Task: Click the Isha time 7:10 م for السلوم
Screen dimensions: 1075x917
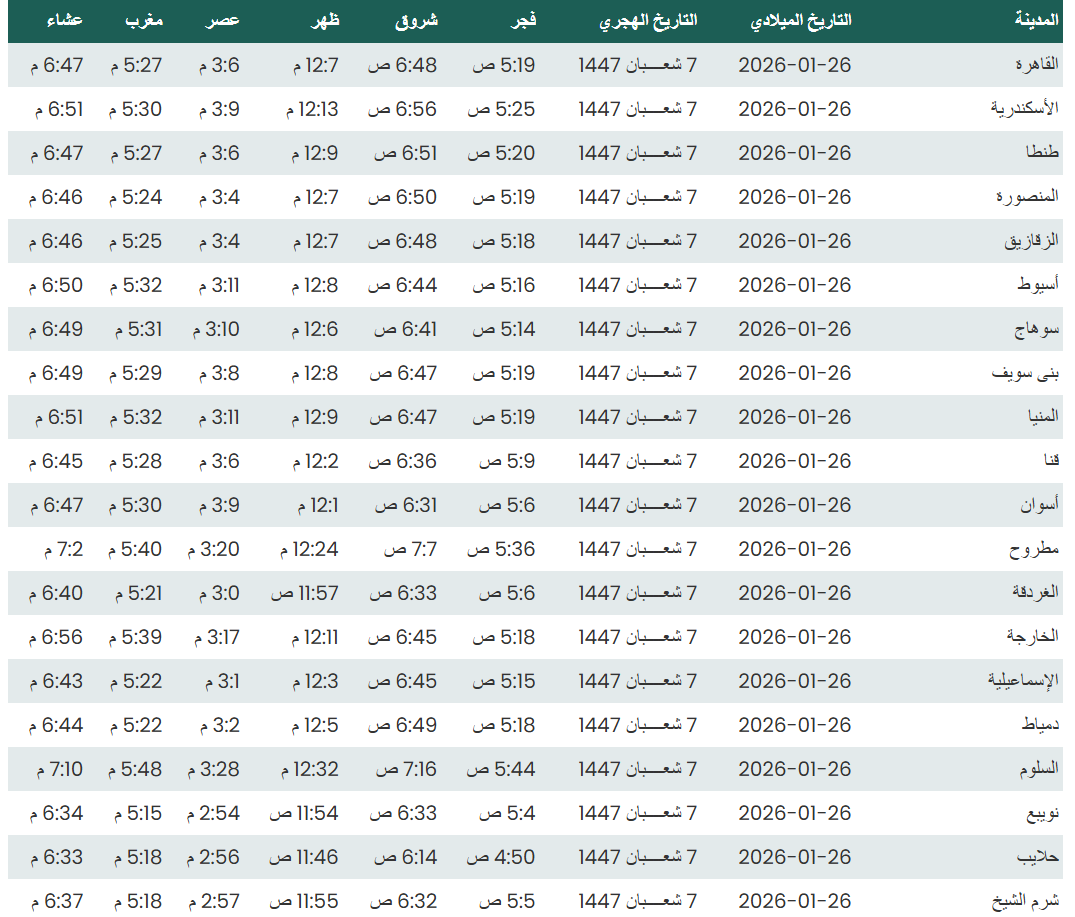Action: (59, 769)
